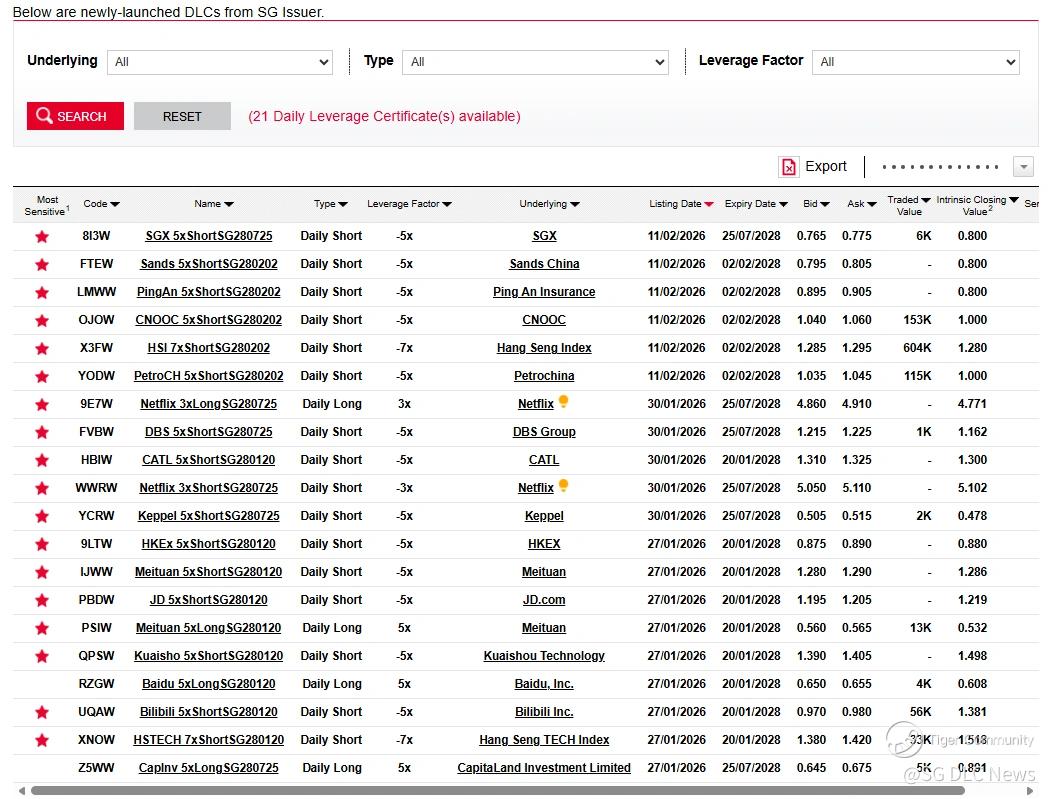This screenshot has height=799, width=1056.
Task: Expand the Leverage Factor dropdown
Action: [x=915, y=62]
